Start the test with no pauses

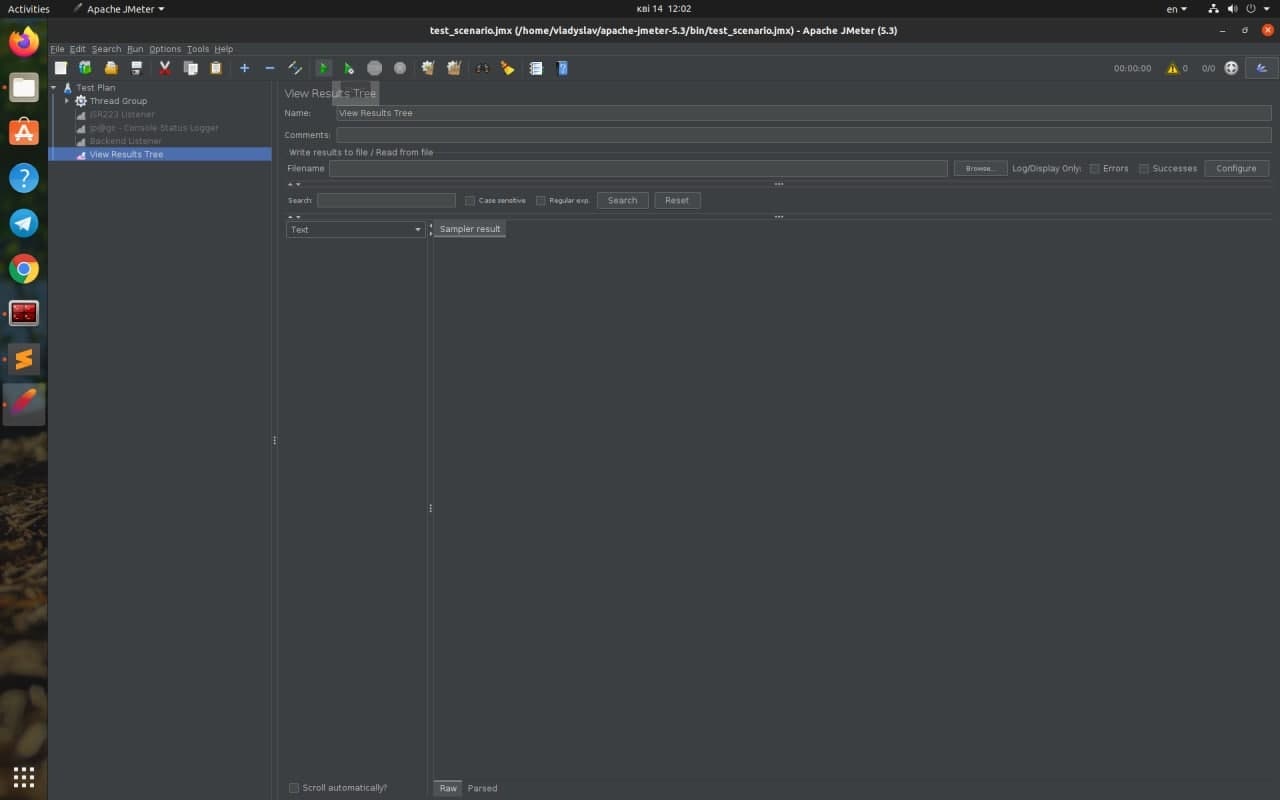tap(349, 68)
